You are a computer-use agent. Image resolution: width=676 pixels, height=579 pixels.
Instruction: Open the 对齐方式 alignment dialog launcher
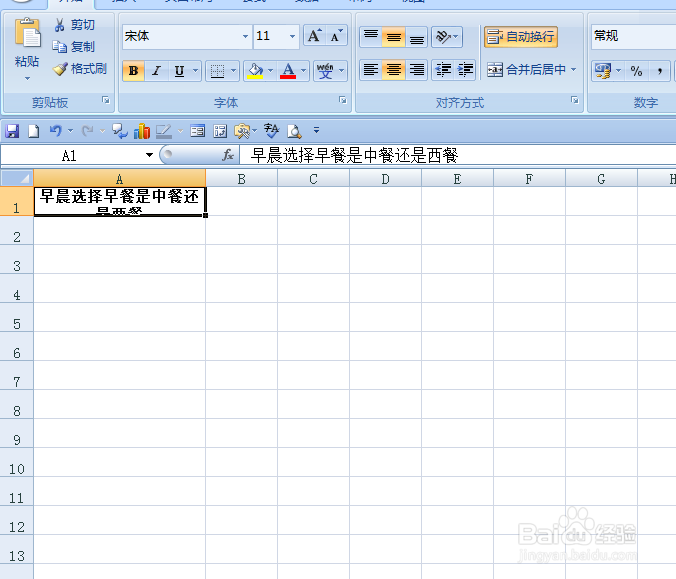[575, 100]
